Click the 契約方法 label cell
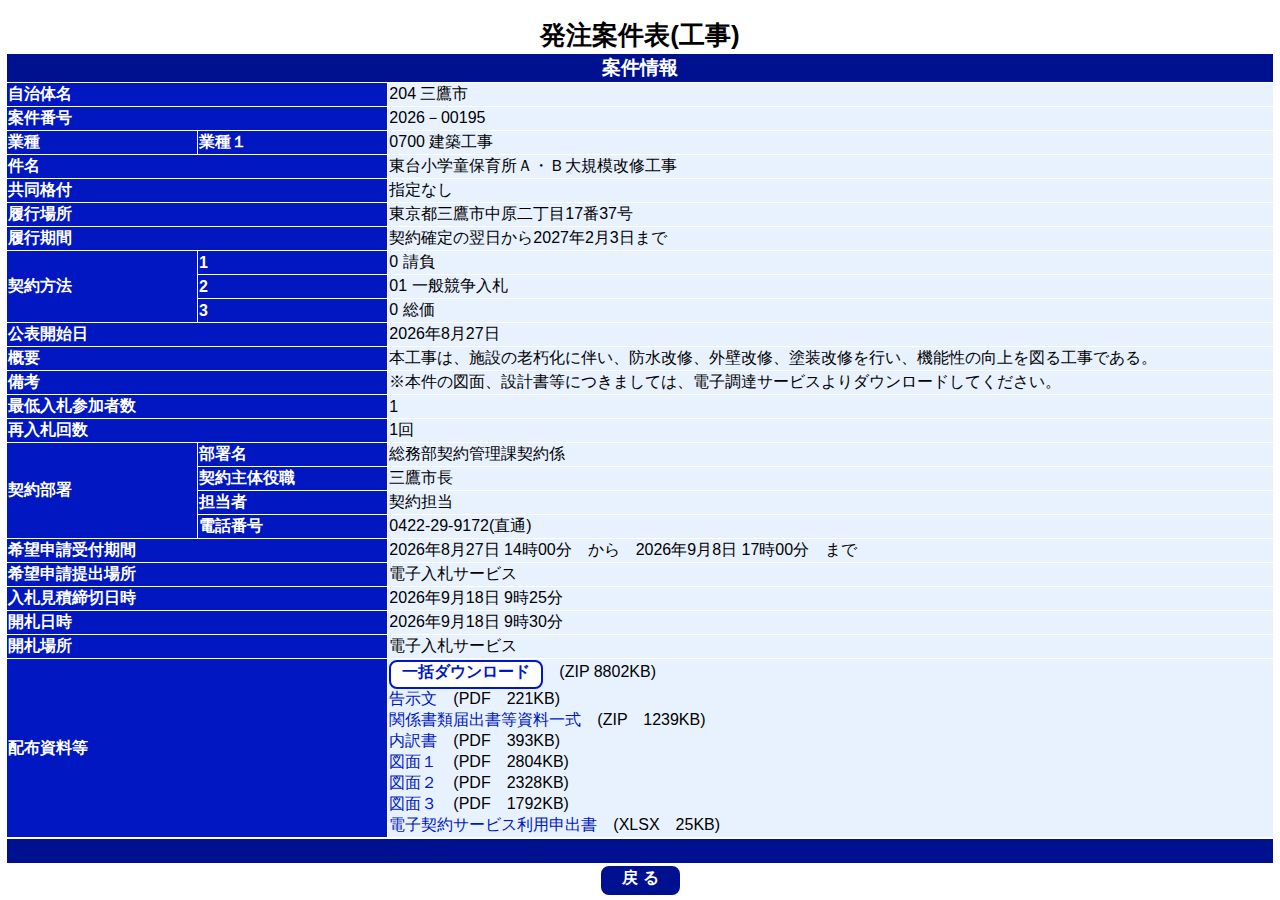This screenshot has width=1280, height=900. [102, 286]
